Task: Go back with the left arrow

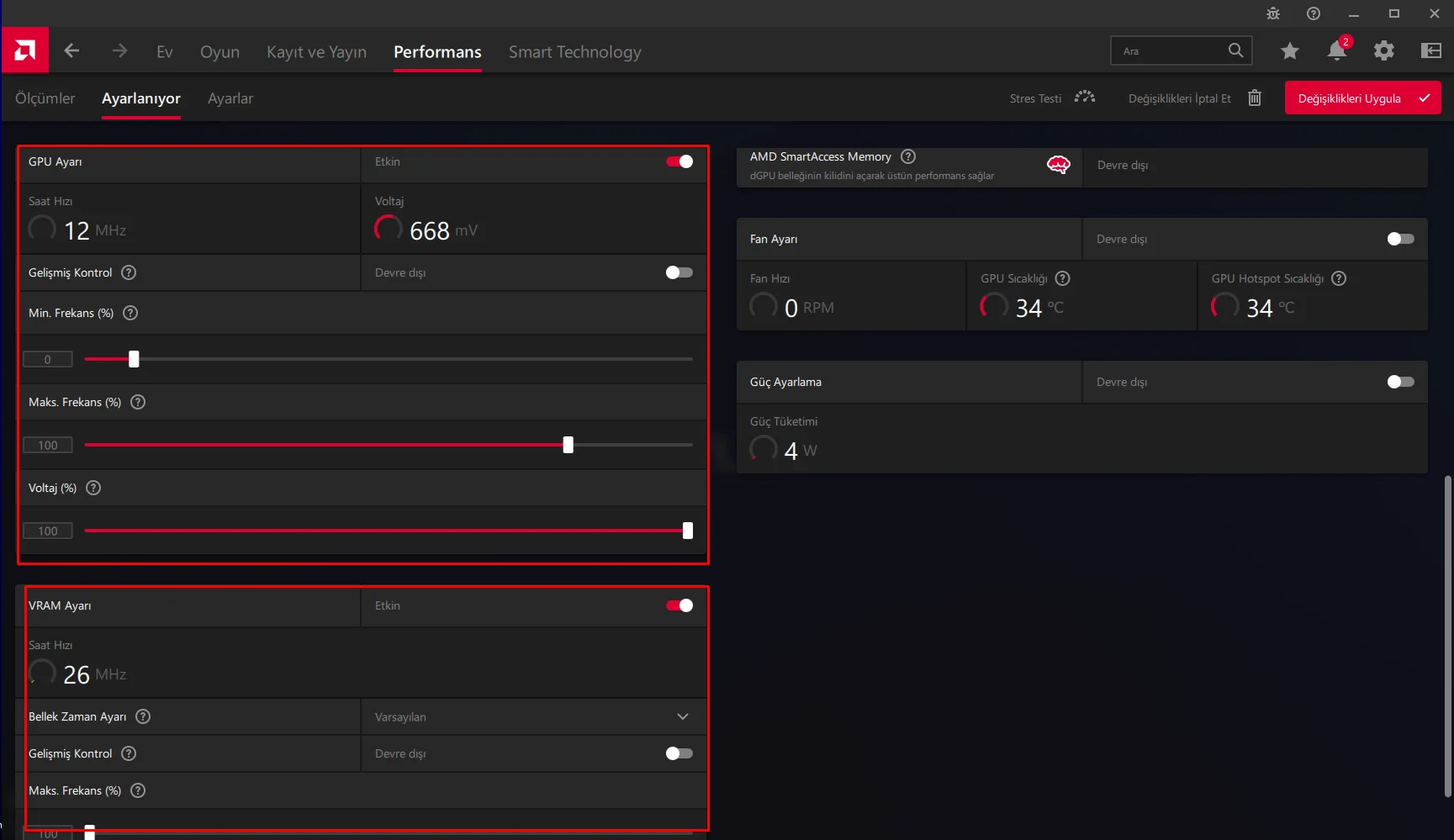Action: [71, 50]
